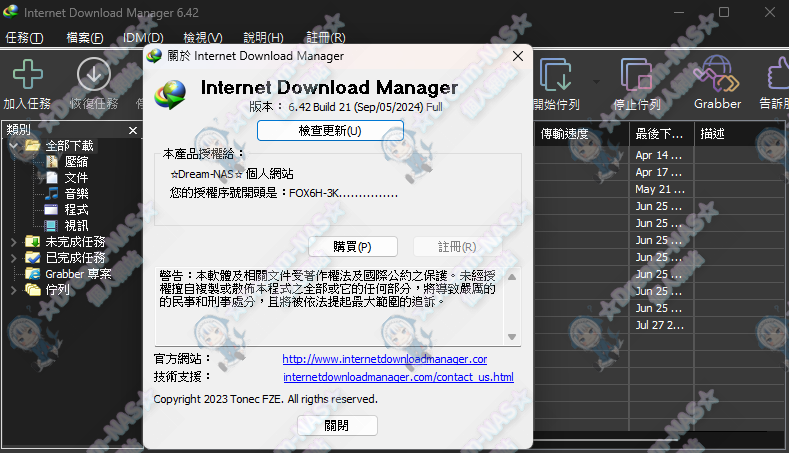Select the 'May 21 …' date cell
Viewport: 789px width, 453px height.
coord(662,189)
